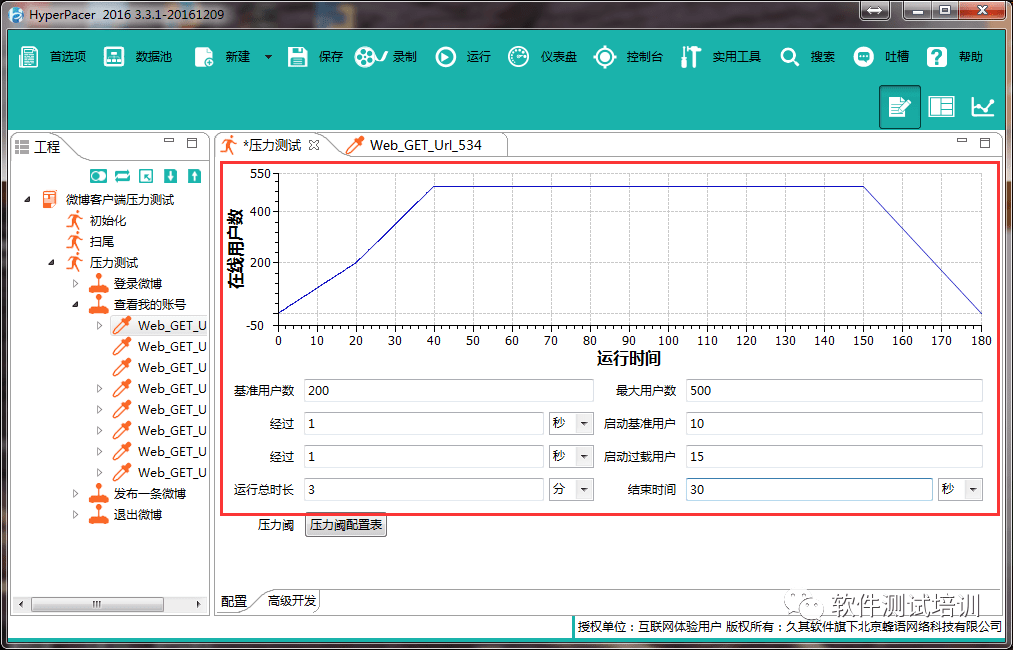Select the 配置 bottom tab
This screenshot has height=650, width=1013.
click(234, 602)
